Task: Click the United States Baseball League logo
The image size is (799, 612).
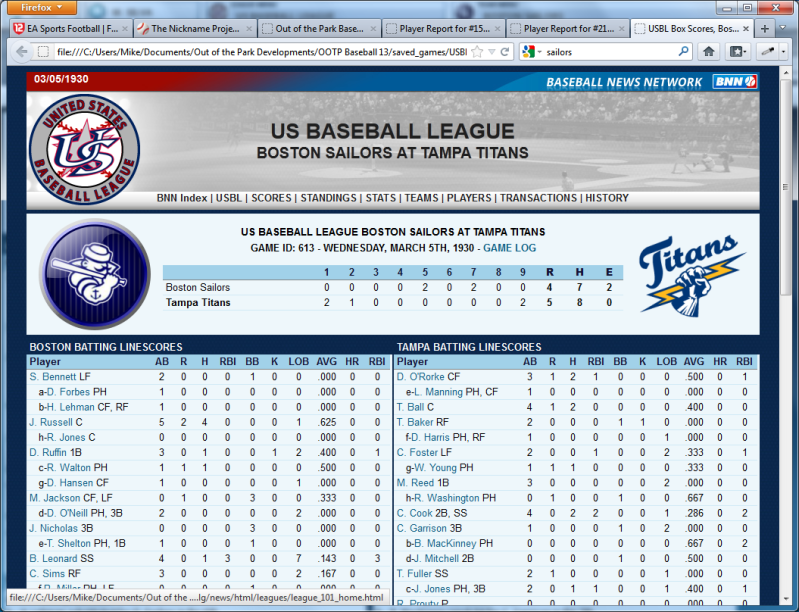Action: click(x=83, y=150)
